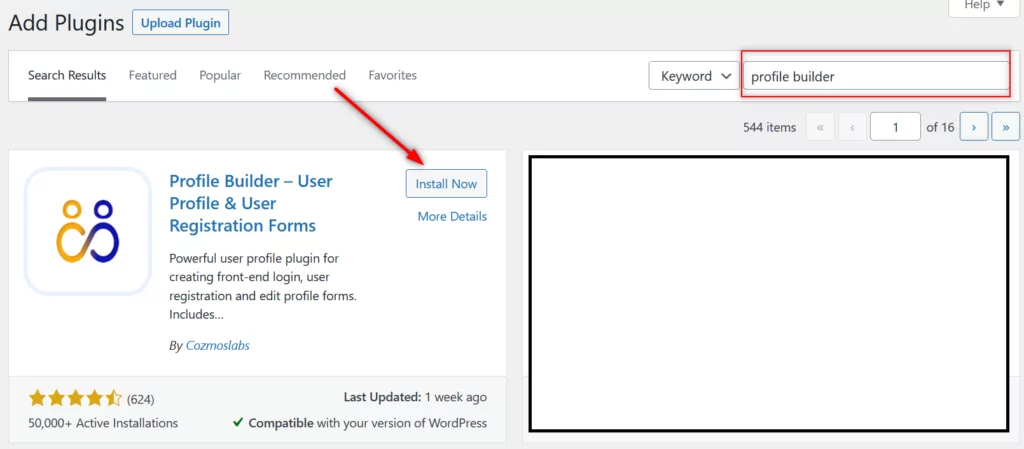The height and width of the screenshot is (449, 1024).
Task: Click the 50,000+ Active Installations text
Action: (103, 423)
